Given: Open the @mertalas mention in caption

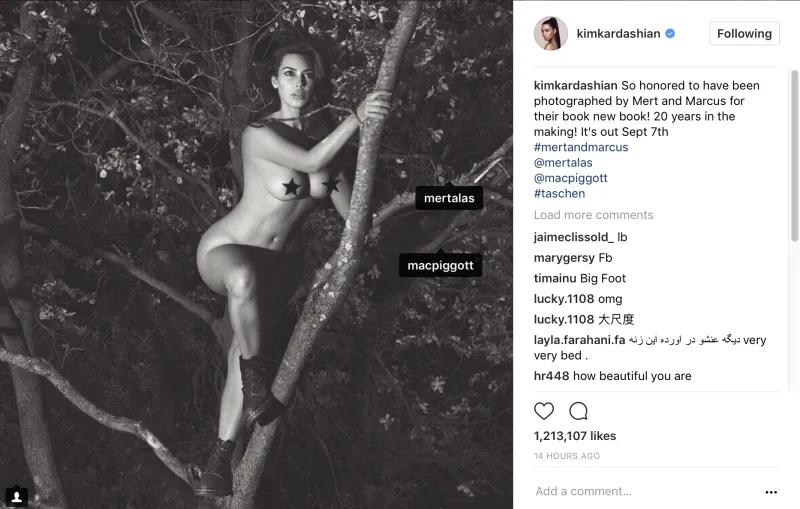Looking at the screenshot, I should [563, 163].
